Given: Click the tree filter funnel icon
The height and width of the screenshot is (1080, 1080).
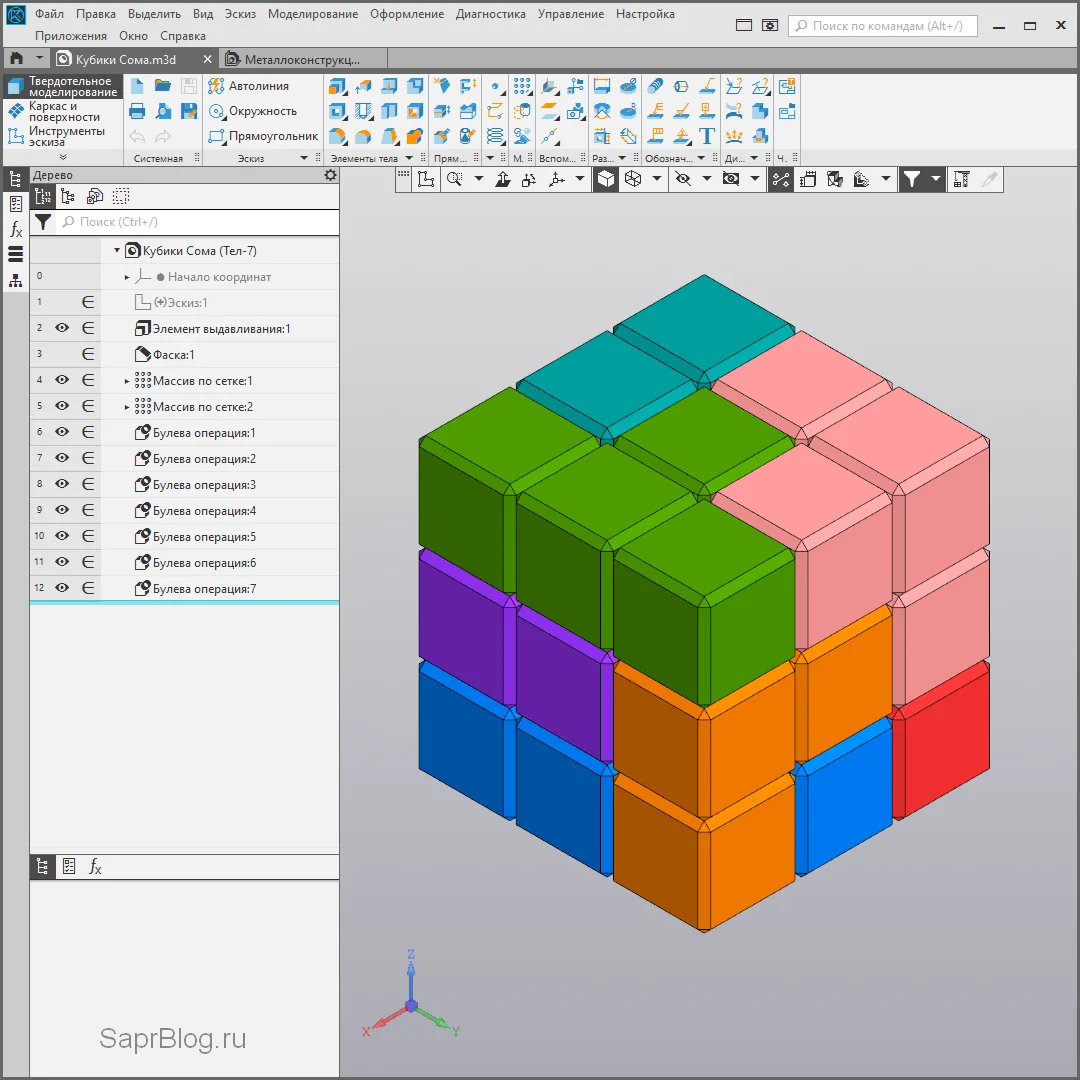Looking at the screenshot, I should click(x=43, y=222).
